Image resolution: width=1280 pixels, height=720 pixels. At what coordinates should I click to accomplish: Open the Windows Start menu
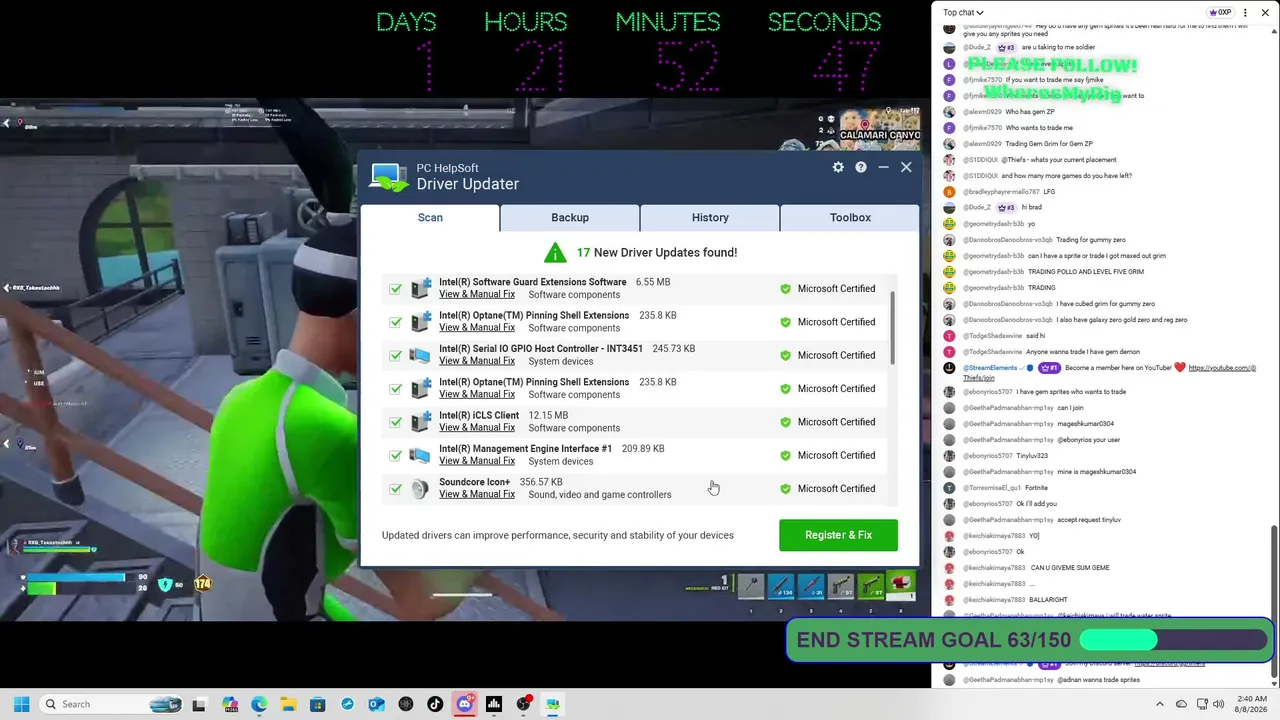[x=21, y=704]
